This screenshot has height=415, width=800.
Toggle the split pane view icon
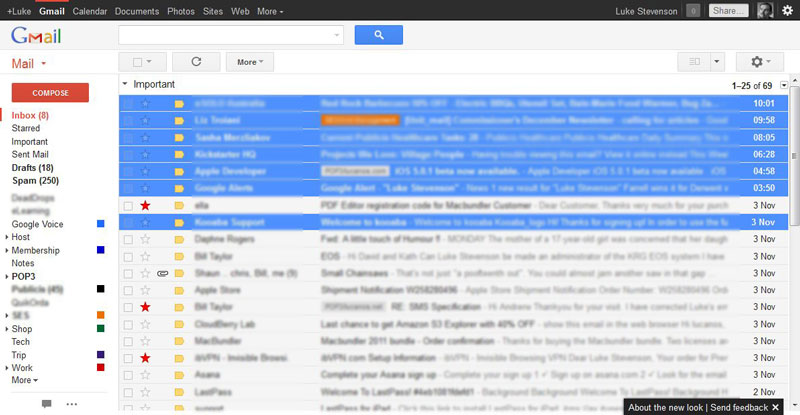[x=694, y=62]
